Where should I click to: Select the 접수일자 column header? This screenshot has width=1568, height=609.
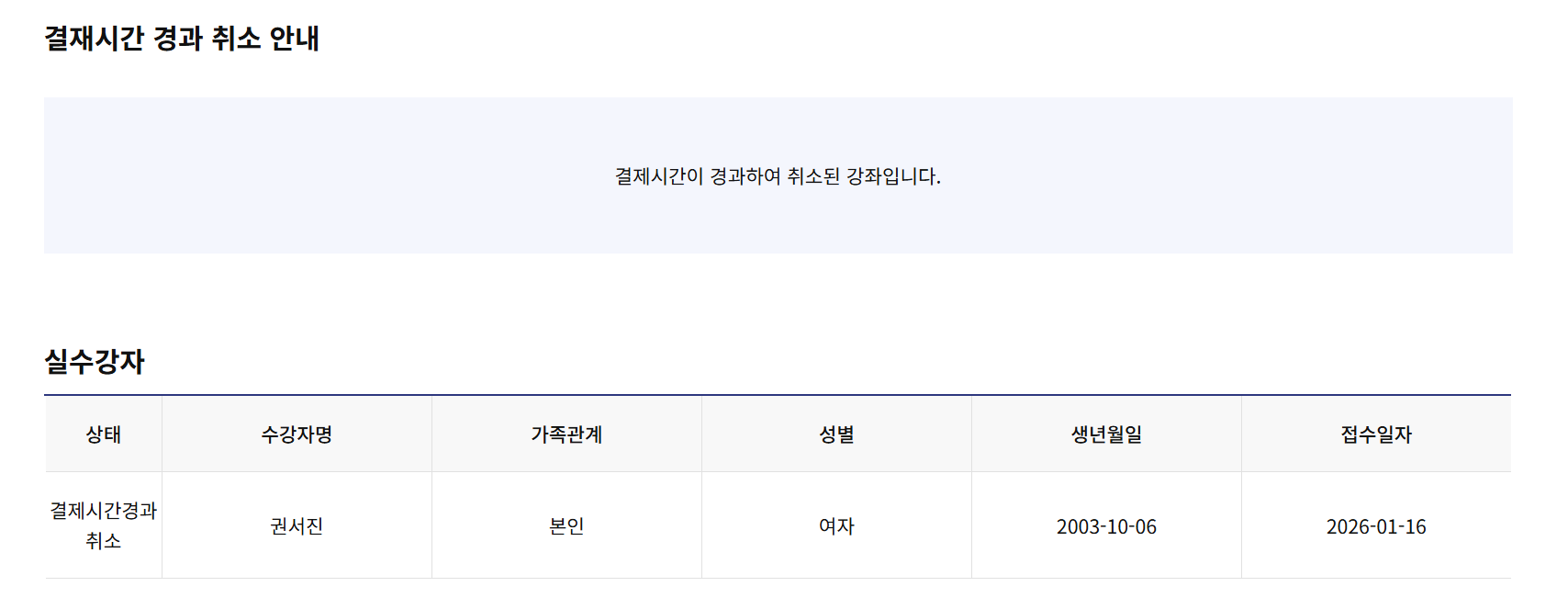1376,434
